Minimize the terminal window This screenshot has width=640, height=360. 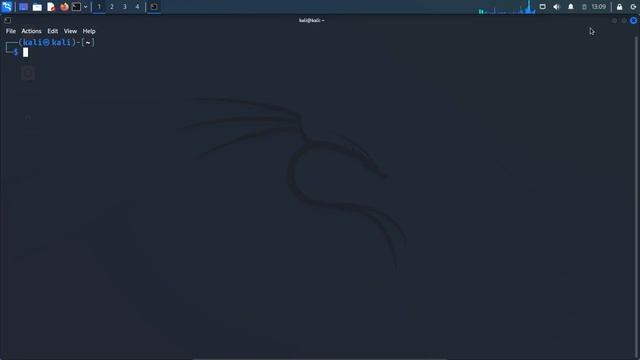coord(614,20)
